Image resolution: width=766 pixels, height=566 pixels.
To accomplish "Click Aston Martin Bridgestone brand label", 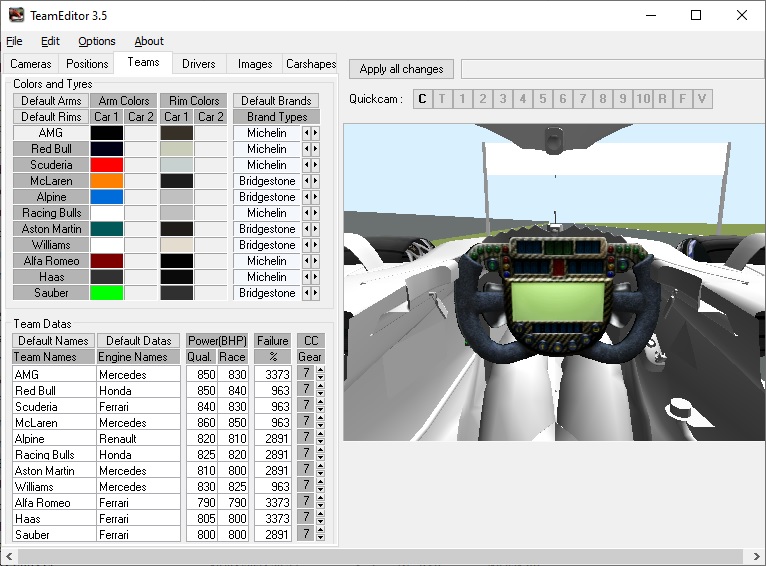I will (267, 229).
